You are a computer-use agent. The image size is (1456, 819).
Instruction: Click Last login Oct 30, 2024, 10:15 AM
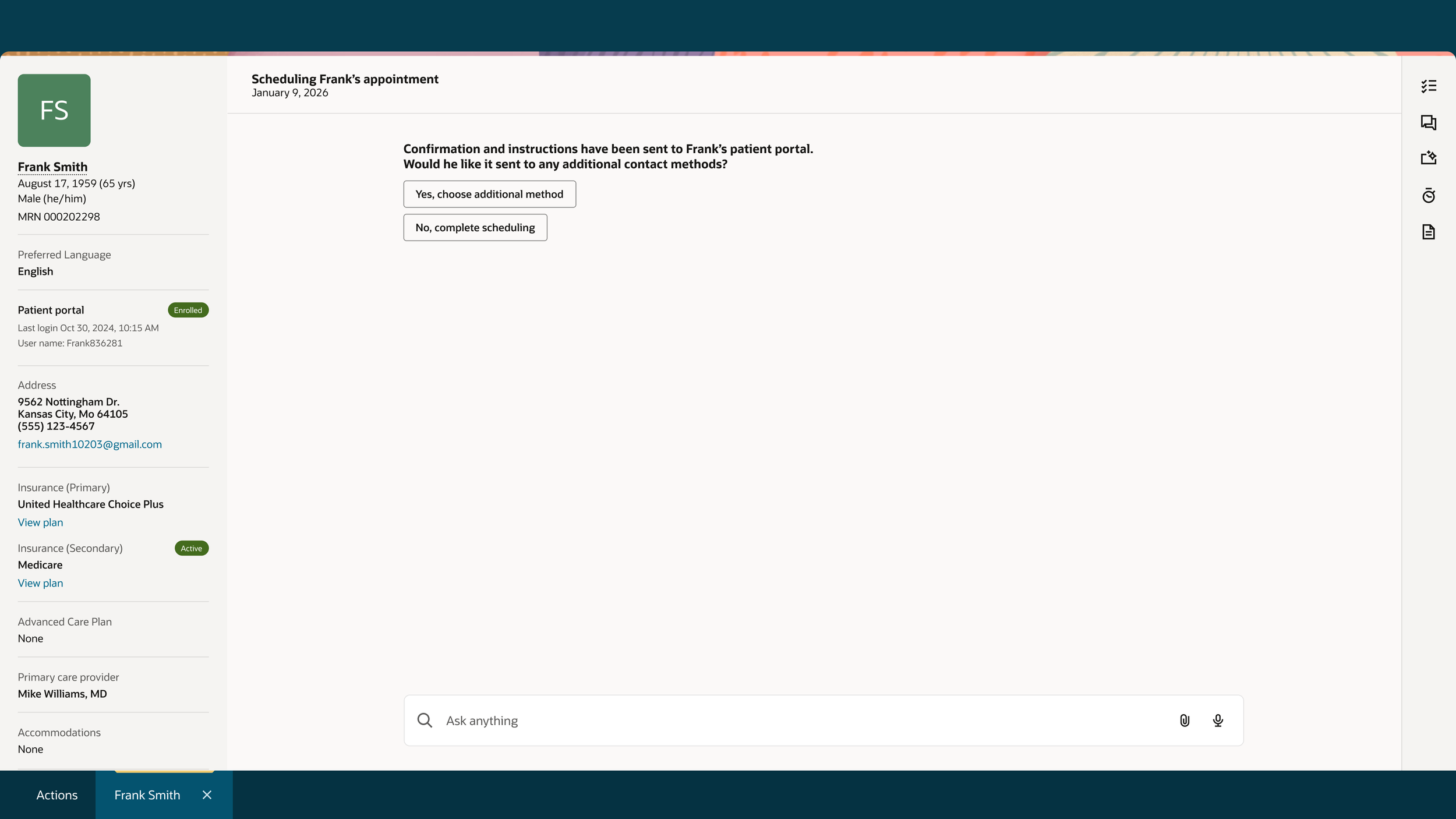point(88,328)
